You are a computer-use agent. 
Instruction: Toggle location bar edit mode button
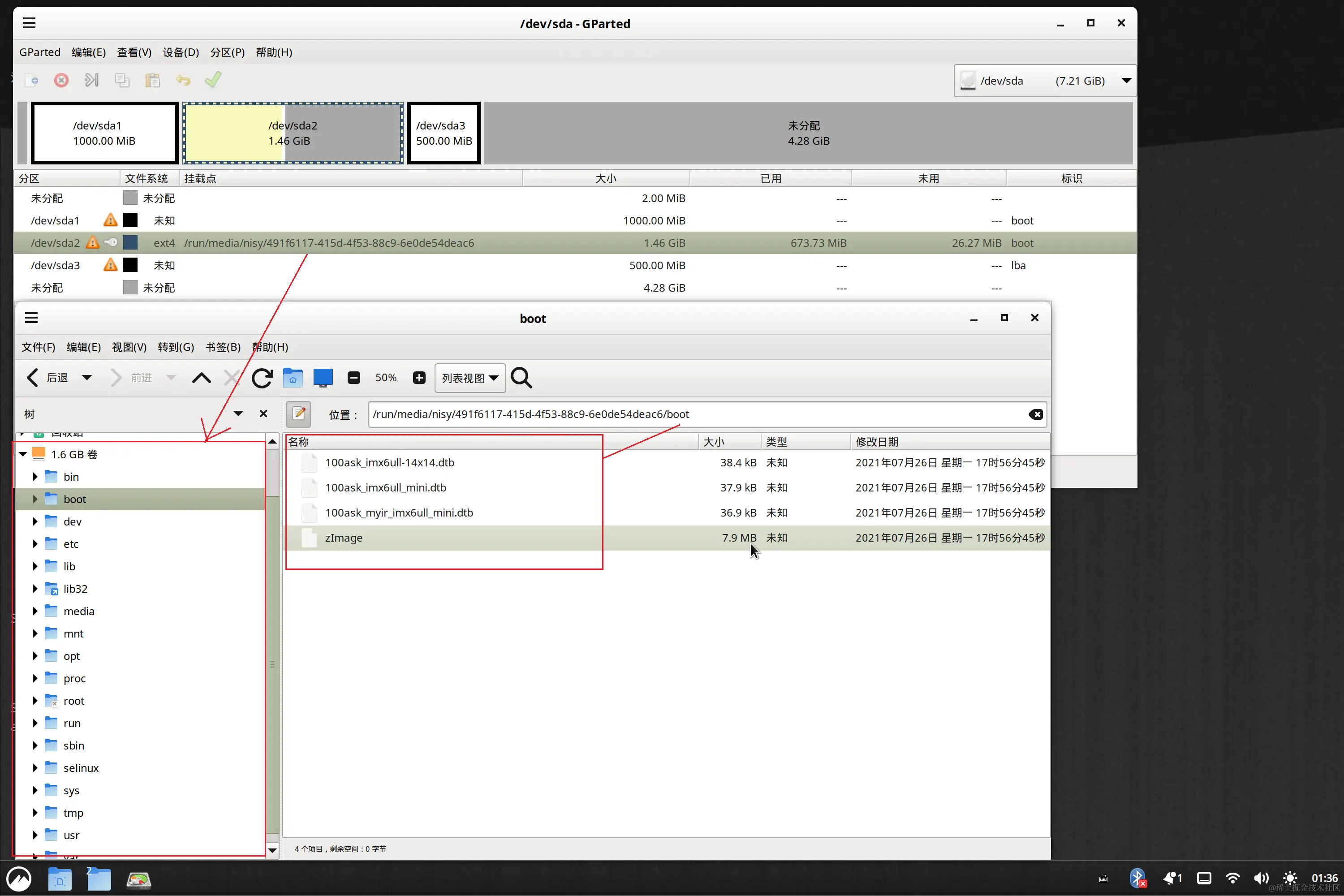pyautogui.click(x=298, y=414)
